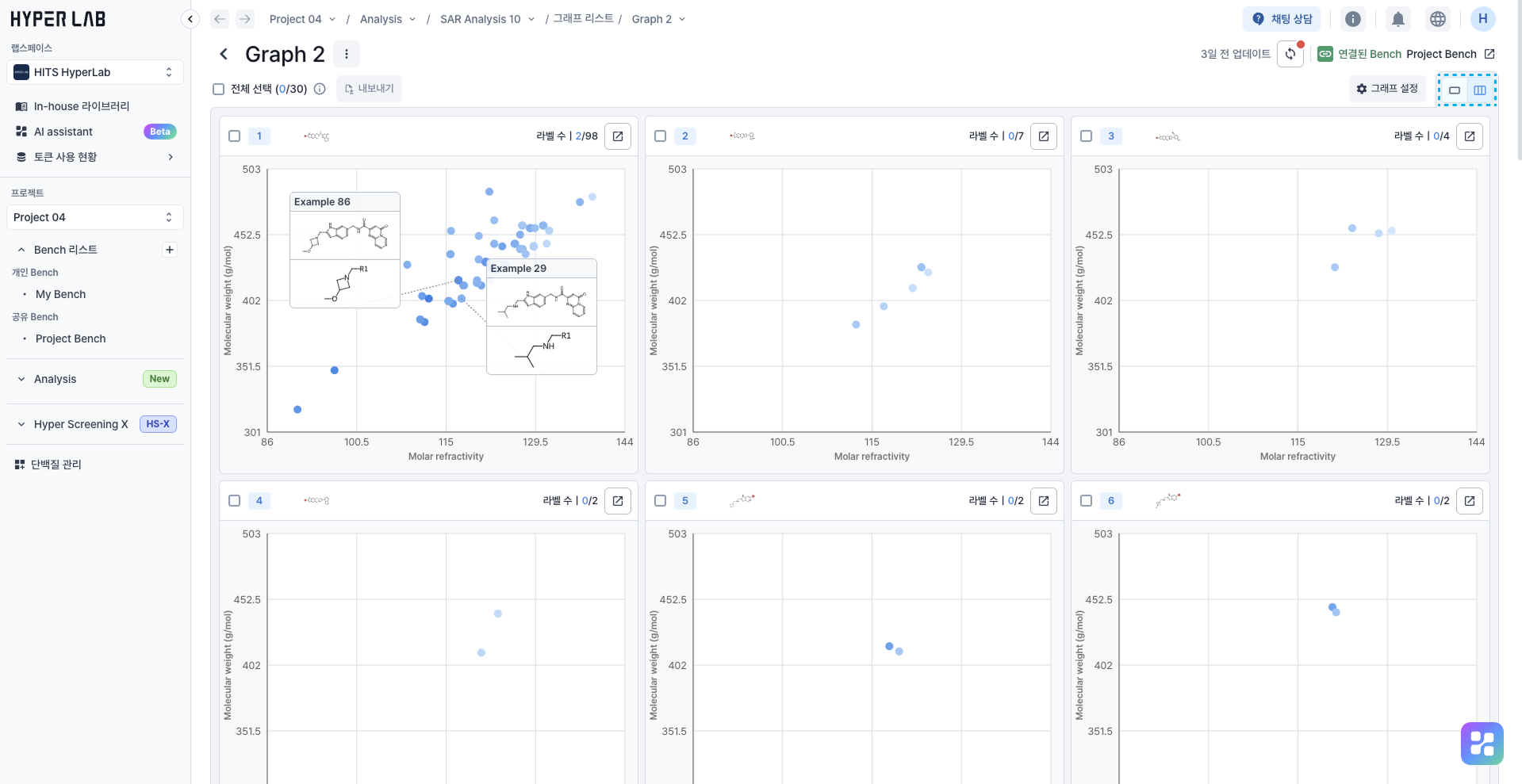Open the Project 04 selector dropdown
The image size is (1522, 784).
[x=95, y=217]
